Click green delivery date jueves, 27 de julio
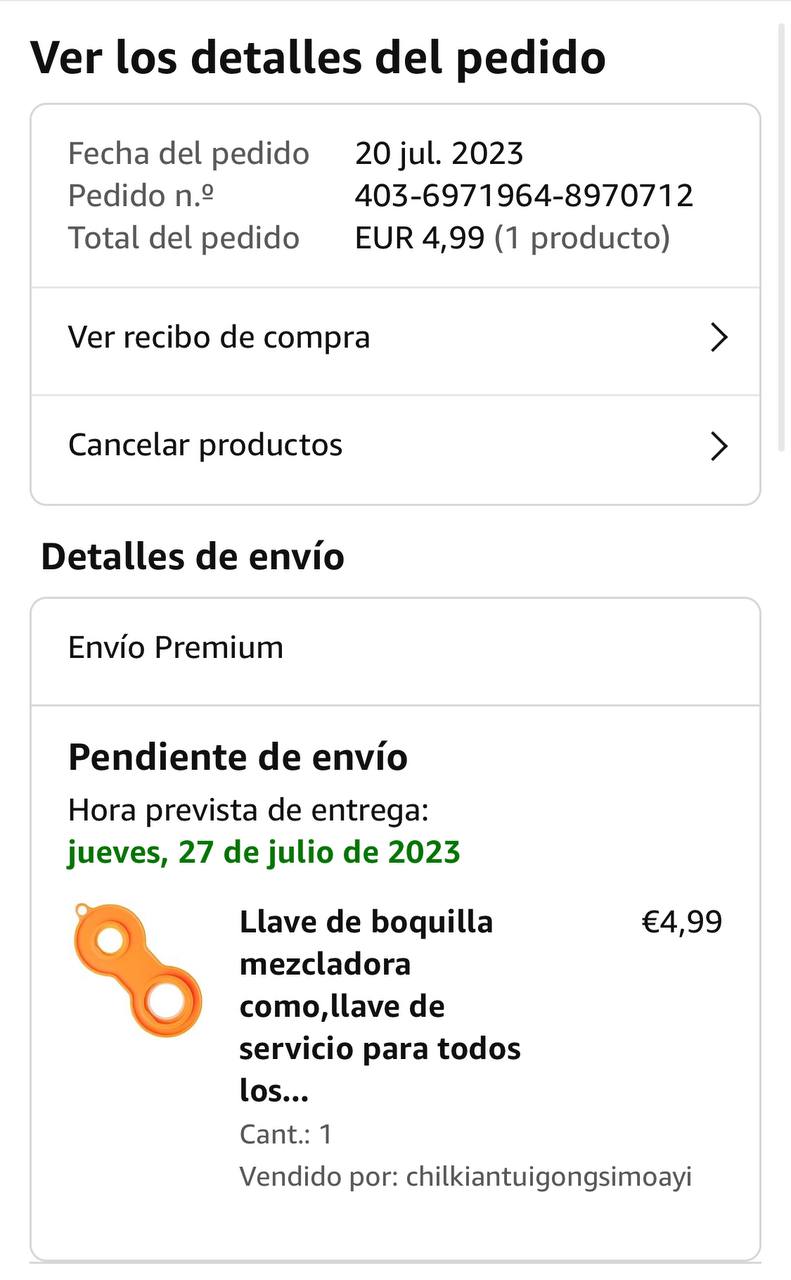This screenshot has height=1280, width=791. tap(264, 852)
